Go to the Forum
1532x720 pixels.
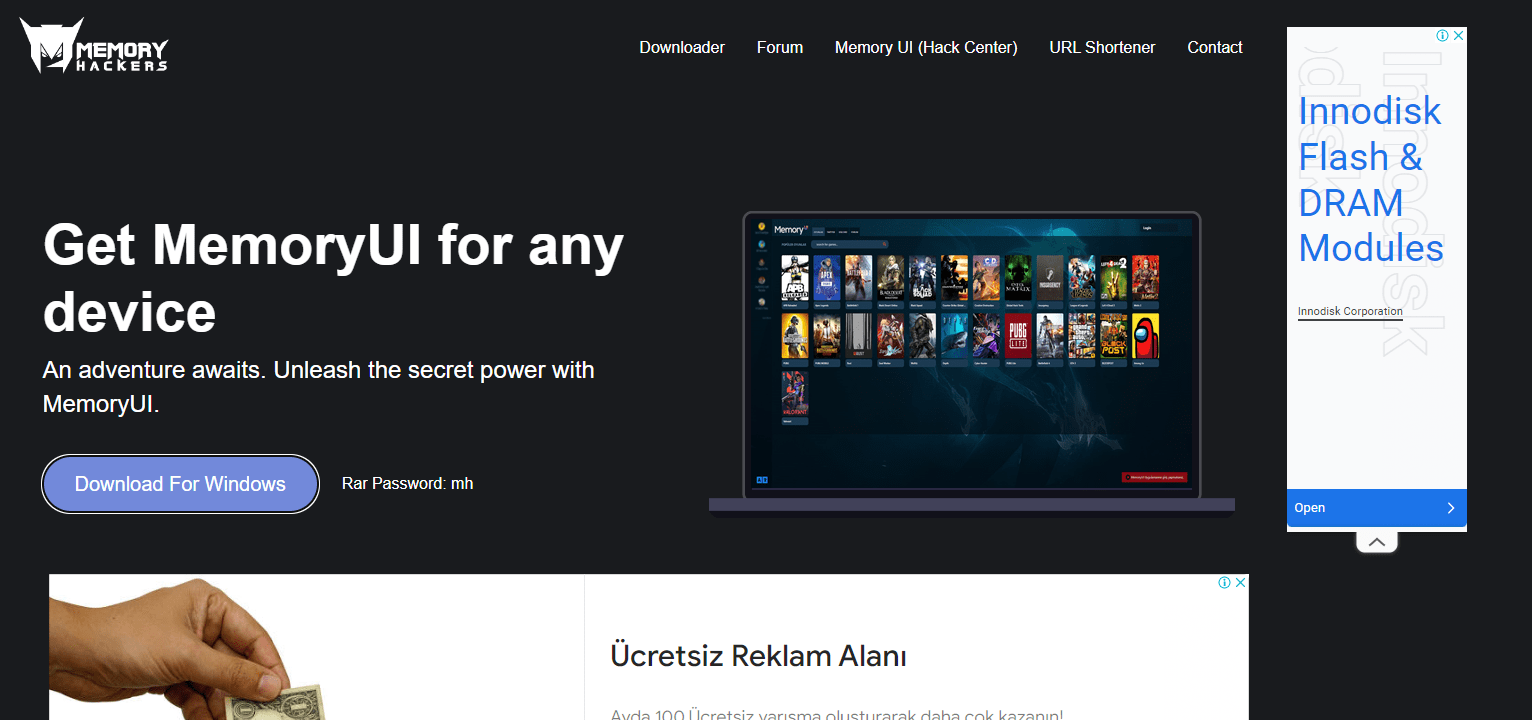point(780,47)
